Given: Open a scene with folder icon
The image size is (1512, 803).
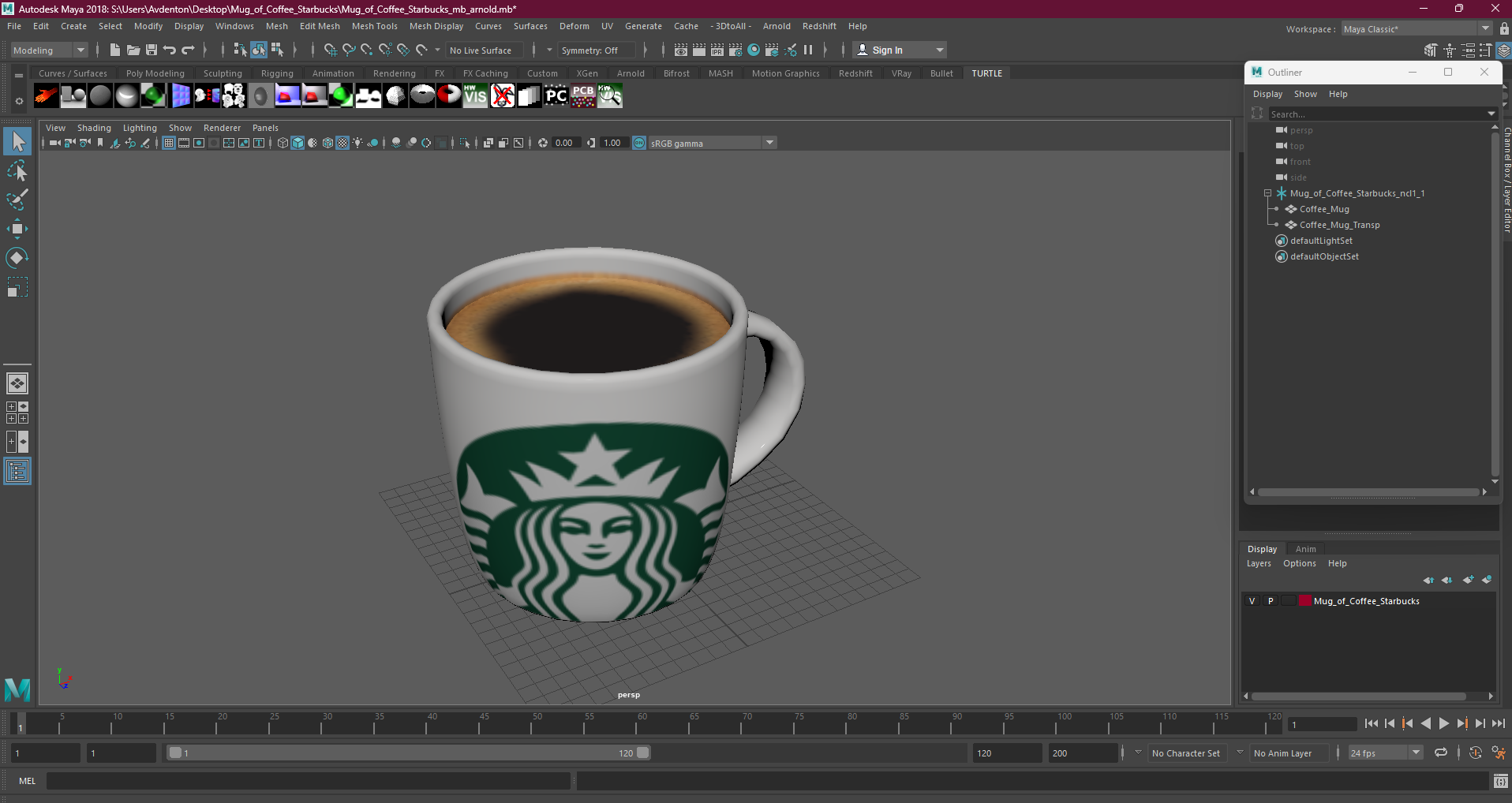Looking at the screenshot, I should tap(133, 50).
